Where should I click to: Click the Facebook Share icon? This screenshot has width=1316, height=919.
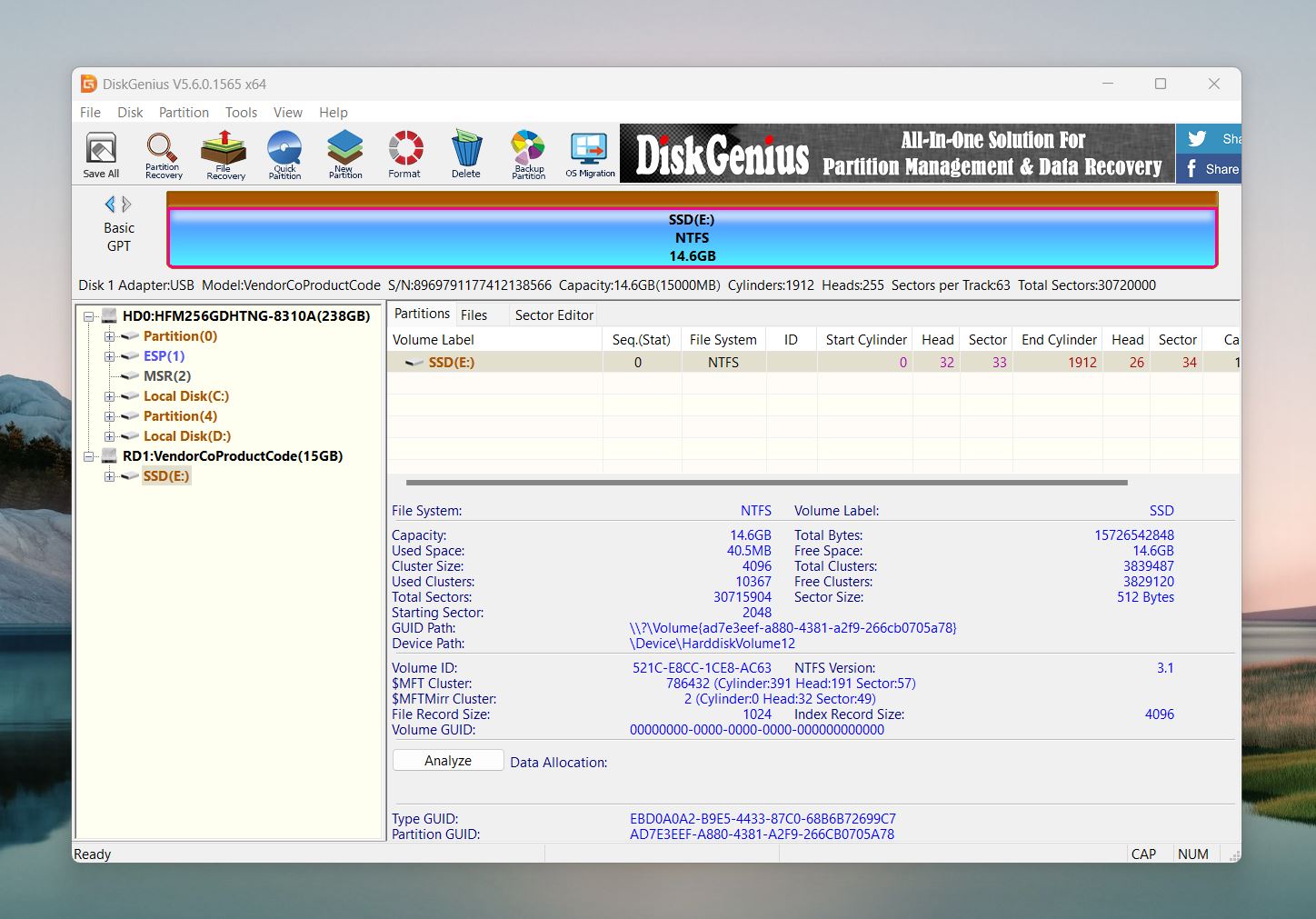(1209, 168)
